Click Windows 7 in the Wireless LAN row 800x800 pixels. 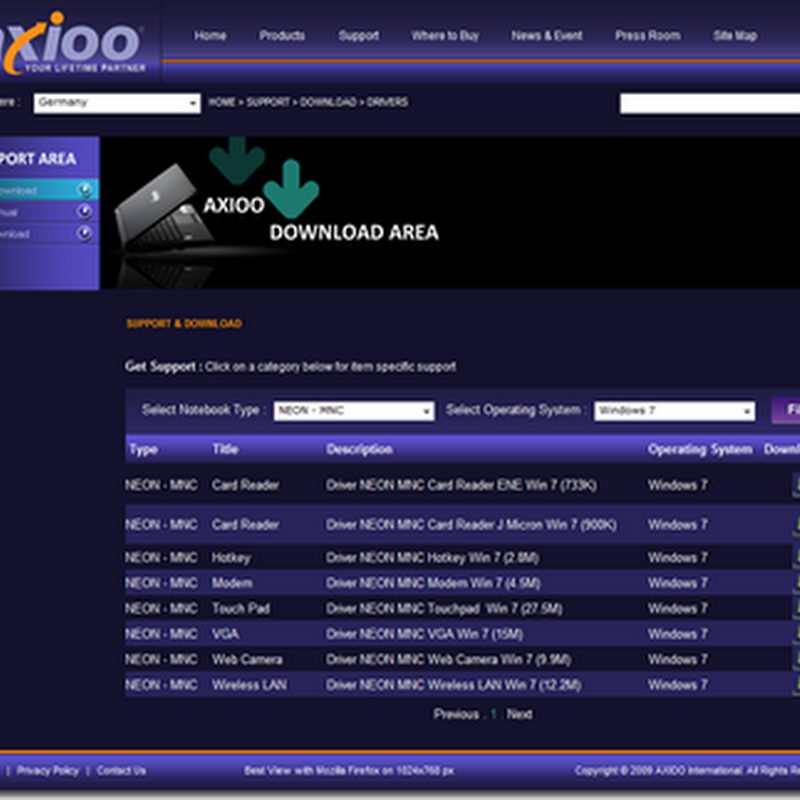(678, 685)
